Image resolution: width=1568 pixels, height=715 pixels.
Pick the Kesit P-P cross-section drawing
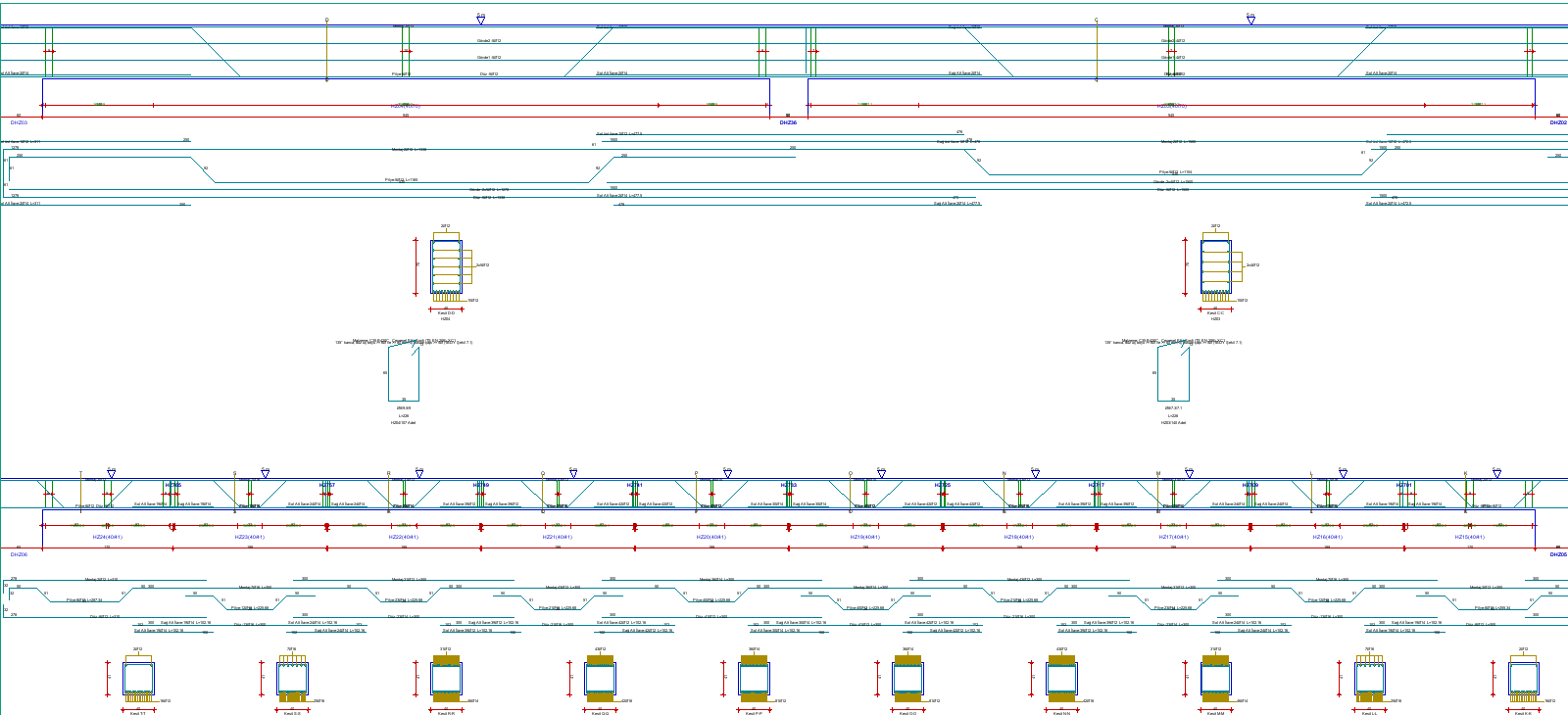point(754,680)
